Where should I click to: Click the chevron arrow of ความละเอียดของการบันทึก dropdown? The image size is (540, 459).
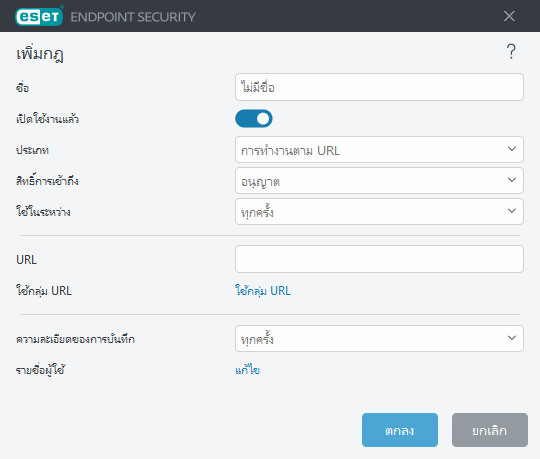(512, 338)
